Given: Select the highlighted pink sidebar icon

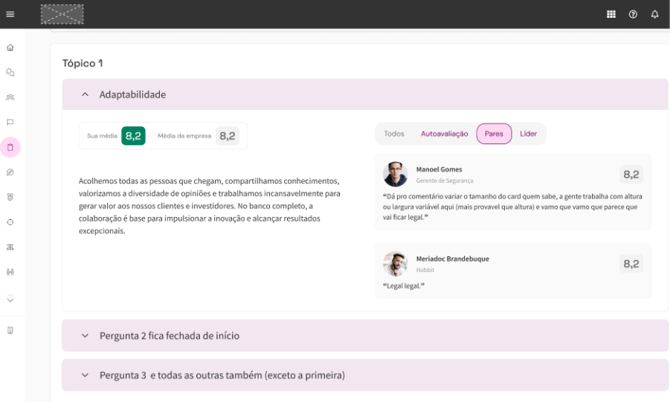Looking at the screenshot, I should coord(11,147).
